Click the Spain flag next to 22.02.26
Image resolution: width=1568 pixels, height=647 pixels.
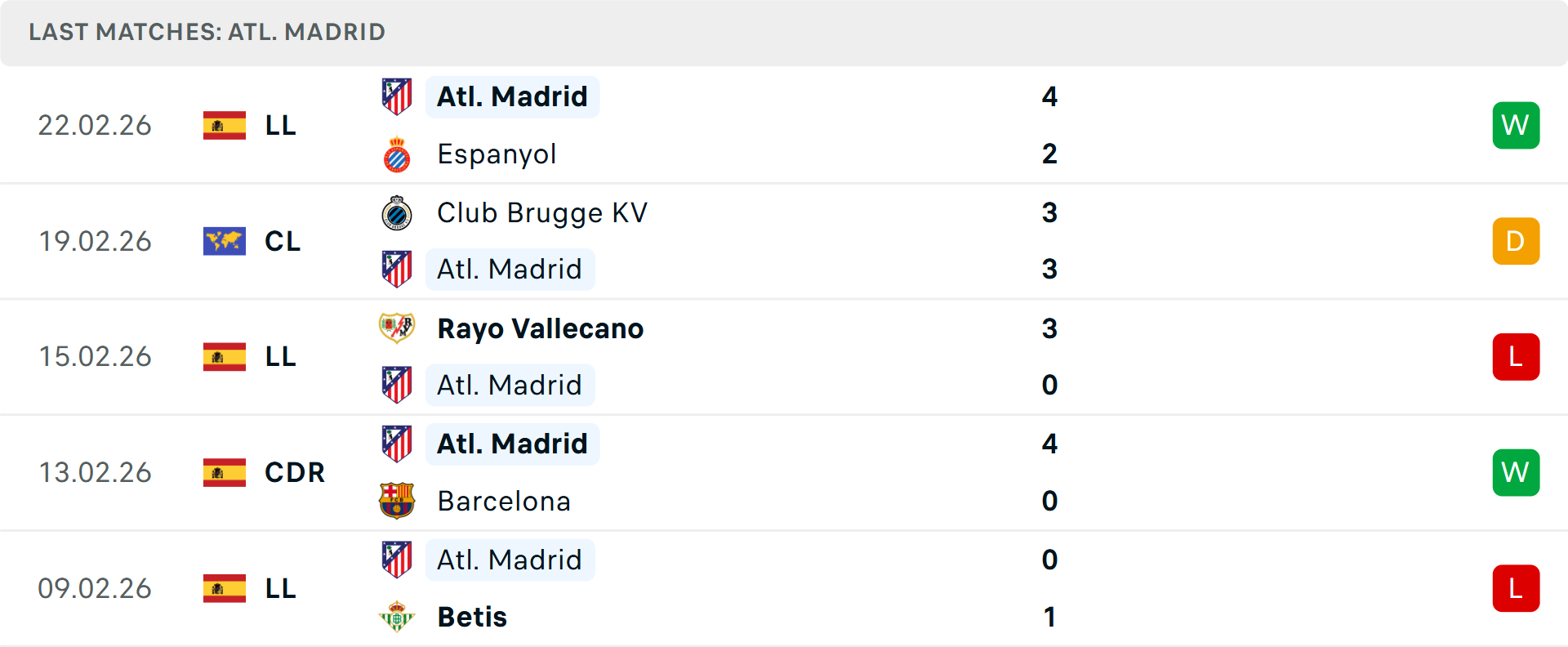[224, 125]
